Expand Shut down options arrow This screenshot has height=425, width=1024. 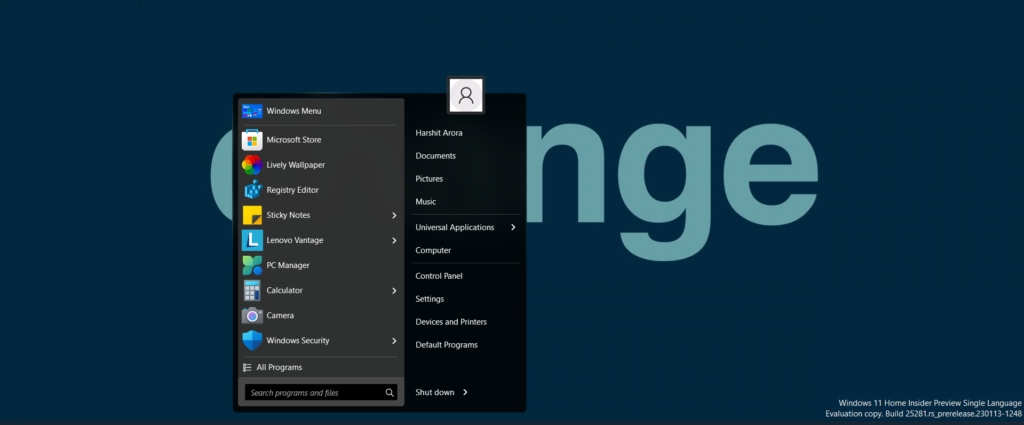(x=466, y=392)
